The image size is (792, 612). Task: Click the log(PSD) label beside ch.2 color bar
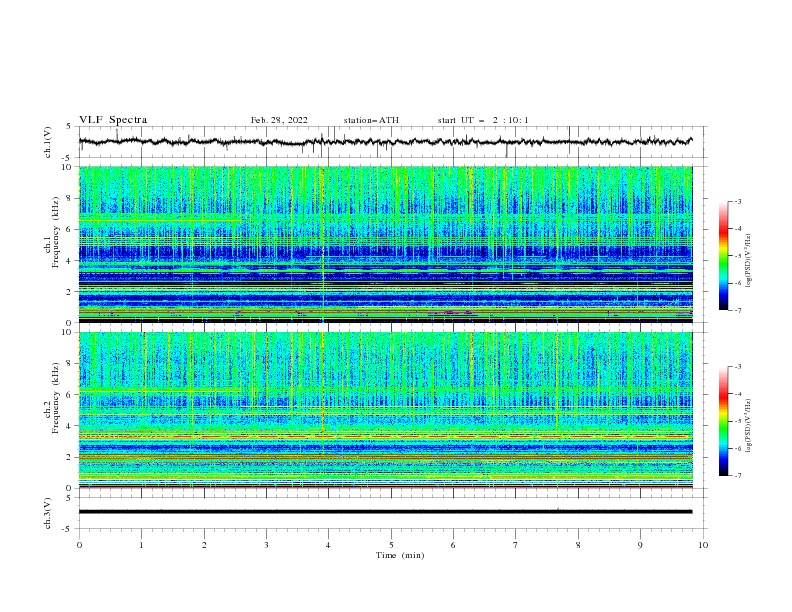[749, 425]
